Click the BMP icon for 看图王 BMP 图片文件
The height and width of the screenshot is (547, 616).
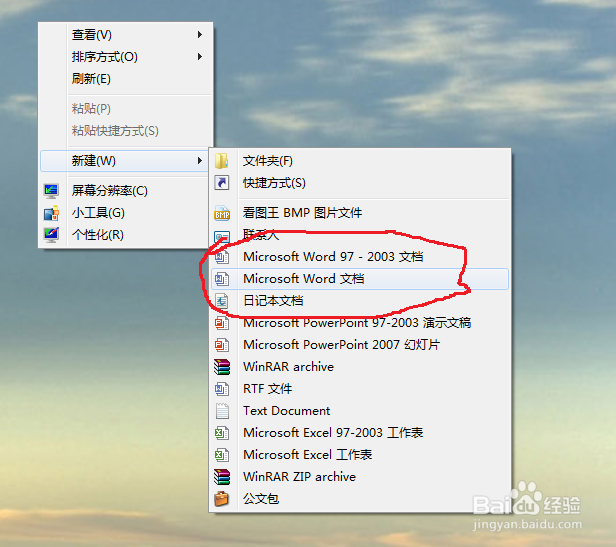(222, 213)
